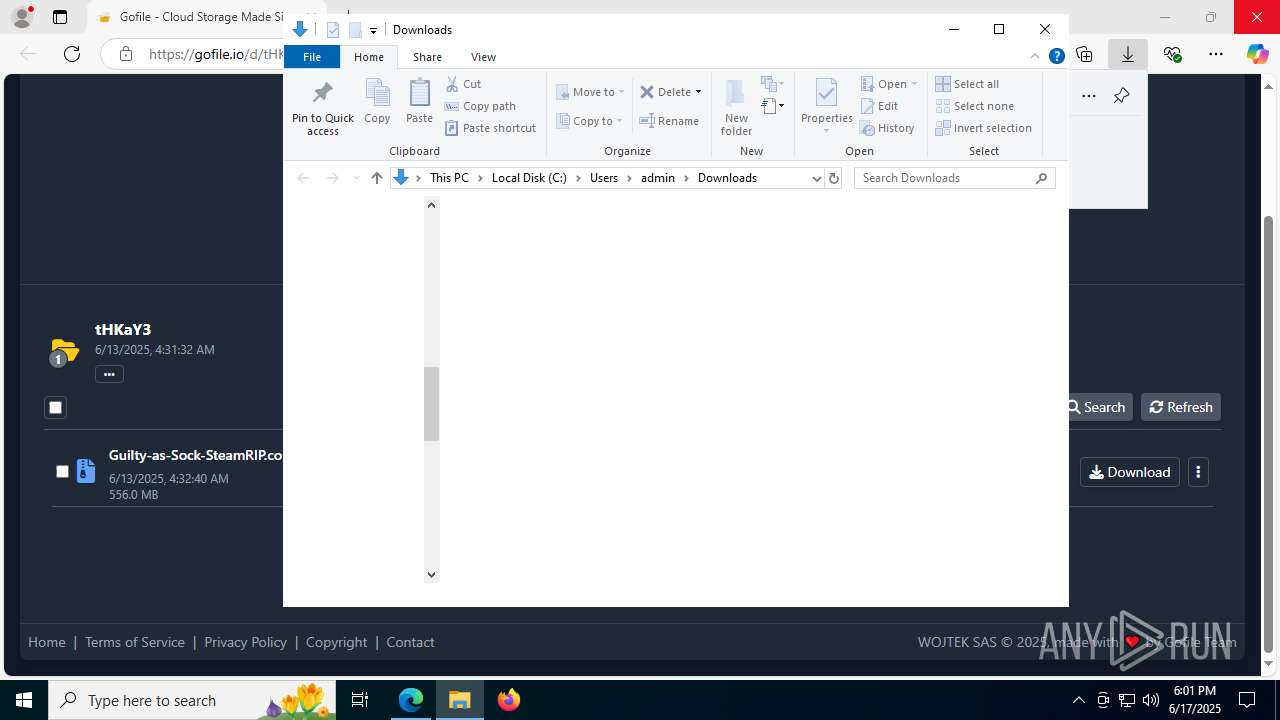
Task: Click Local Disk (C:) in the address path
Action: (x=529, y=178)
